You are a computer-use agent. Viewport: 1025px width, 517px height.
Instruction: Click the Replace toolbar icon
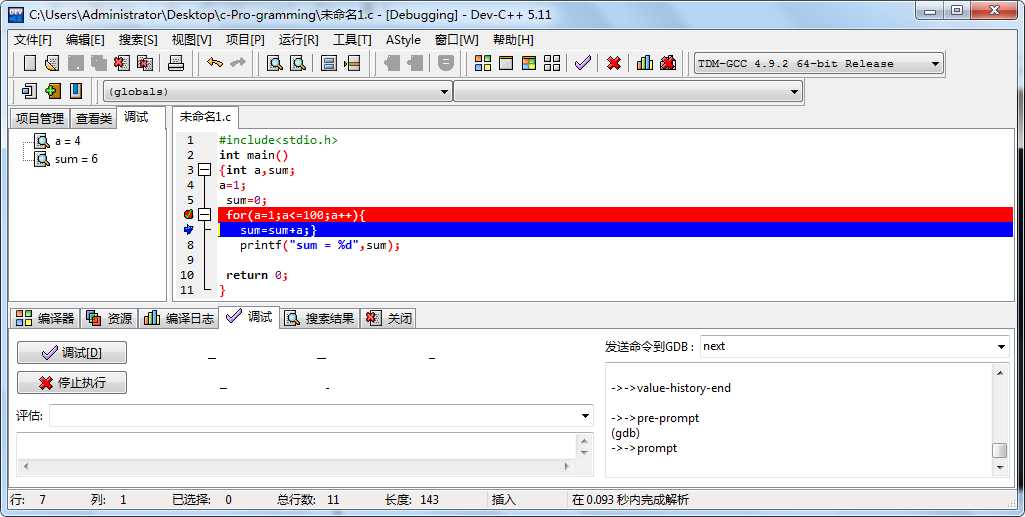298,63
